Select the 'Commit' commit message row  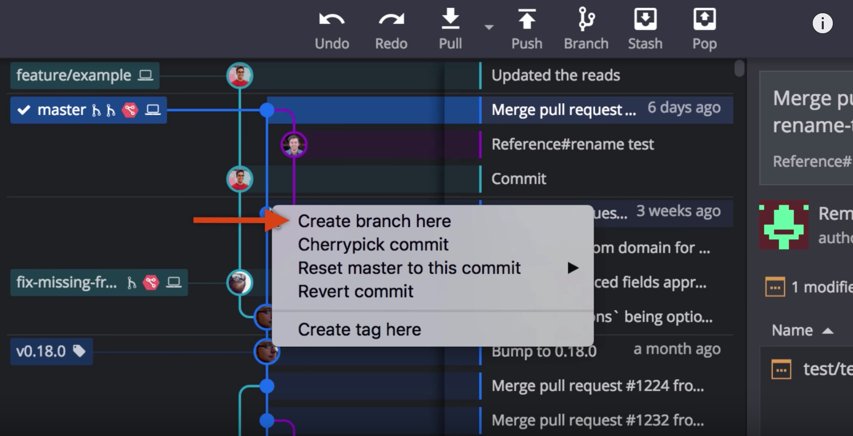[519, 179]
